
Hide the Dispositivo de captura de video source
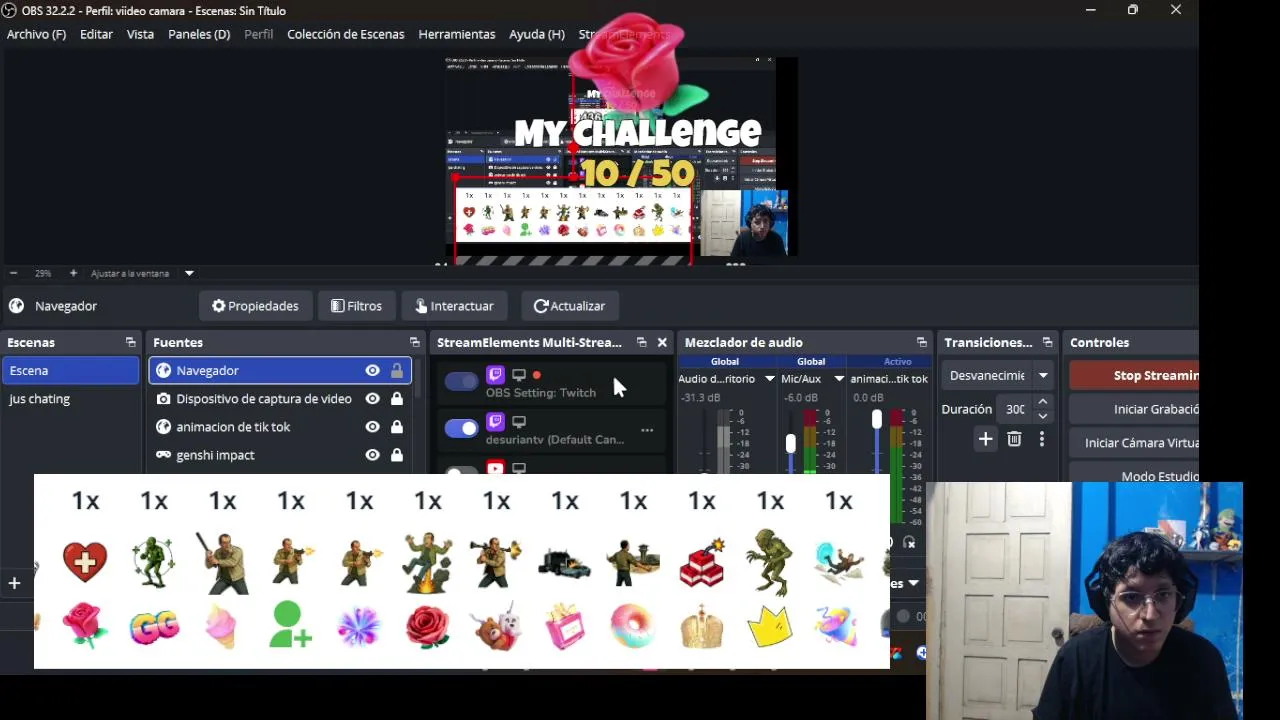tap(372, 399)
